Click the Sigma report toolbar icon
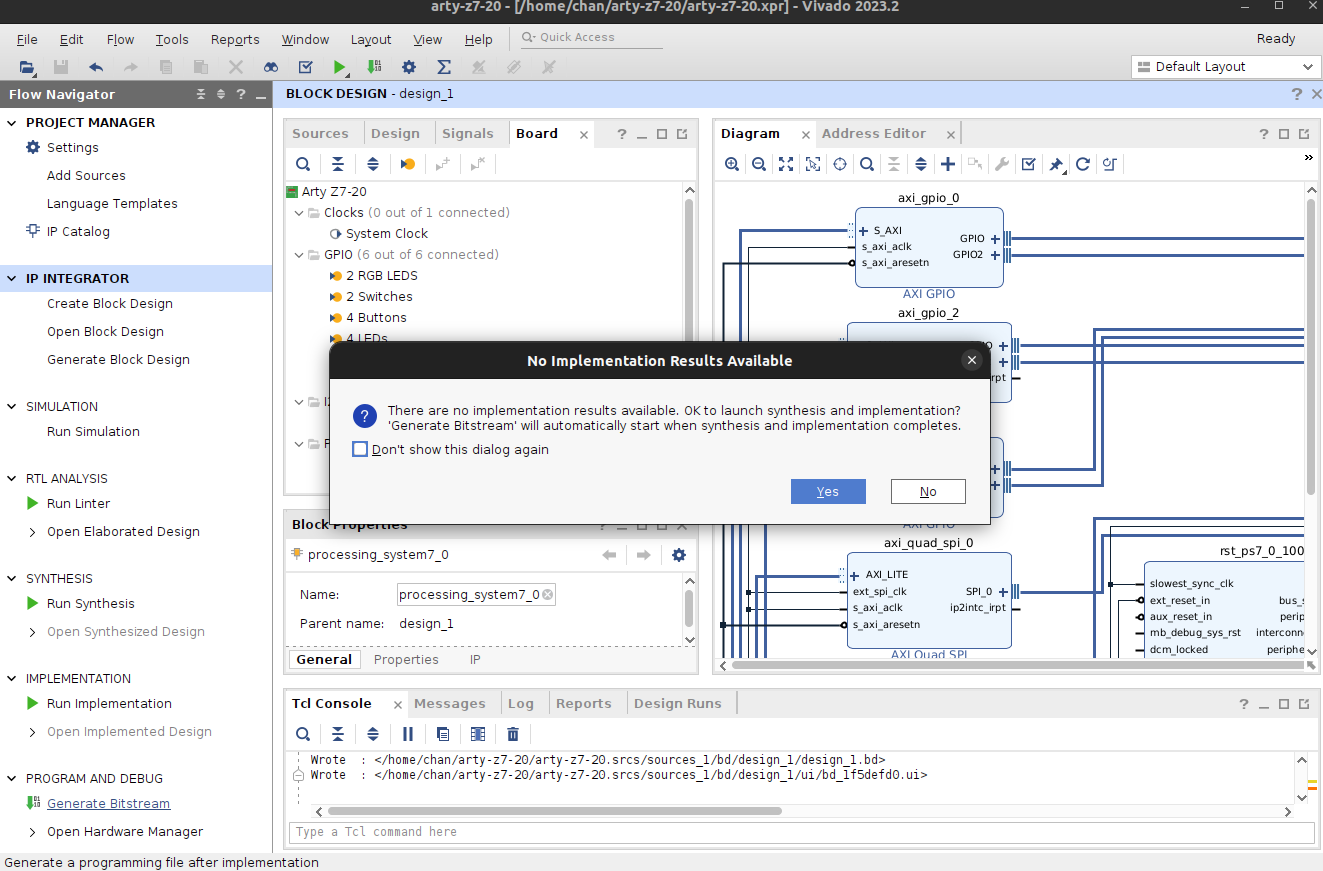The image size is (1323, 871). click(444, 67)
